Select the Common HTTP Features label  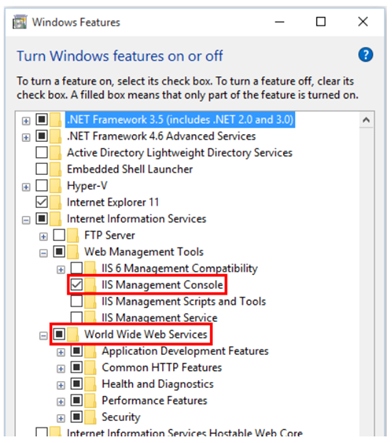pyautogui.click(x=162, y=368)
